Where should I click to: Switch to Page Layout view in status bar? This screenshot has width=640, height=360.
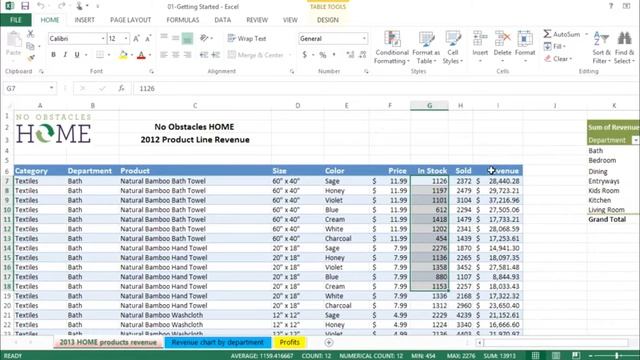click(556, 356)
